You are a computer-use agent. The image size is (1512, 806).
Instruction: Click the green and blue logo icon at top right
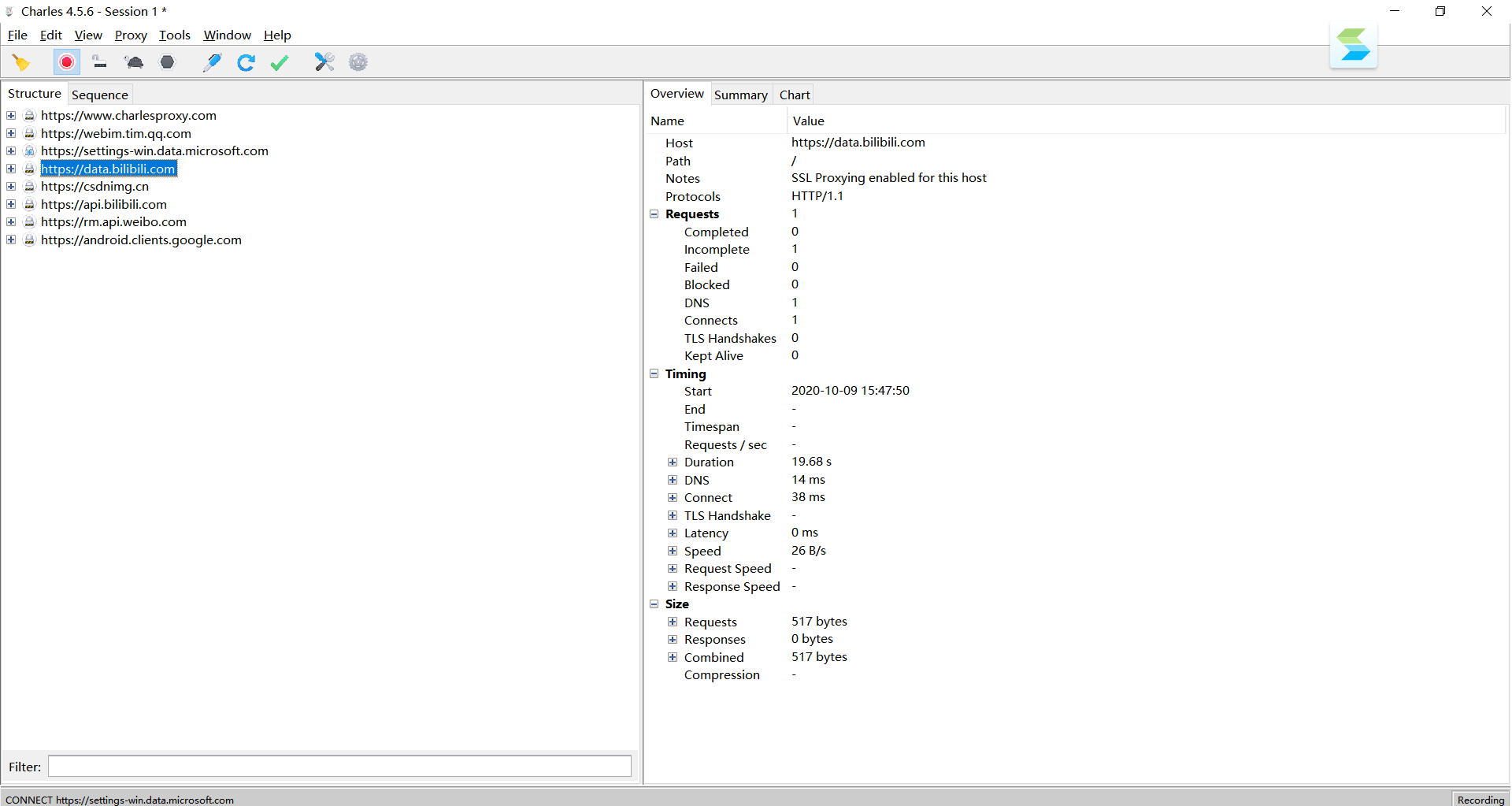[x=1354, y=45]
